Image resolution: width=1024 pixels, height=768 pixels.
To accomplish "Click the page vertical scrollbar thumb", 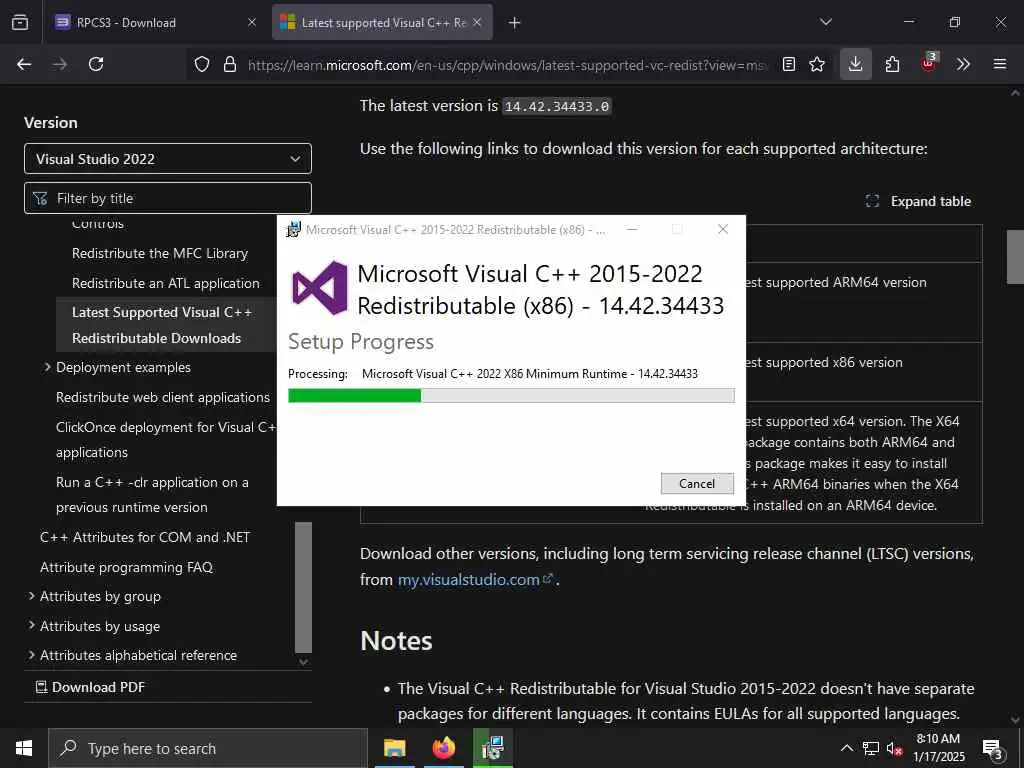I will pyautogui.click(x=1015, y=257).
